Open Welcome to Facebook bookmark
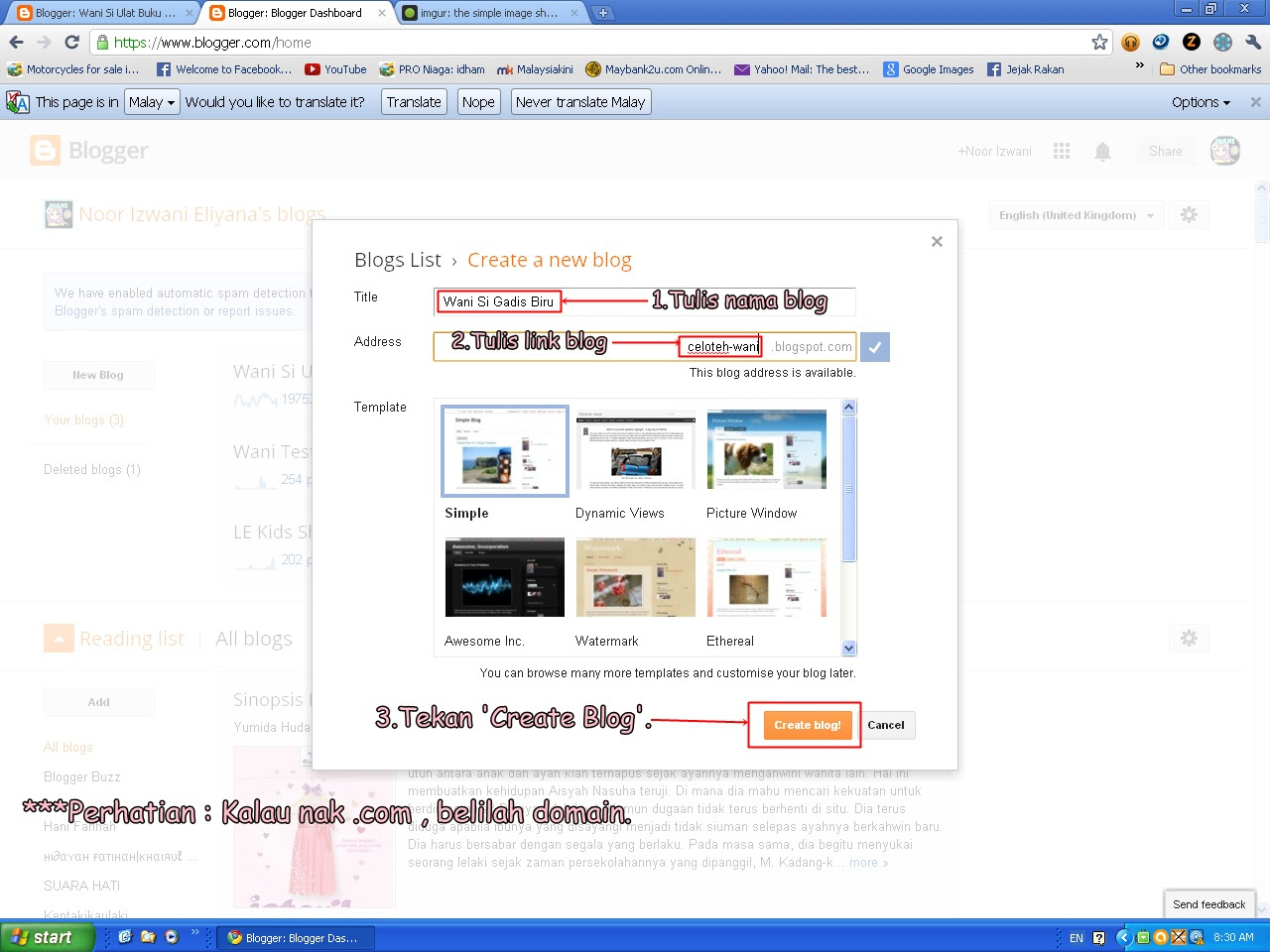1270x952 pixels. (x=224, y=69)
